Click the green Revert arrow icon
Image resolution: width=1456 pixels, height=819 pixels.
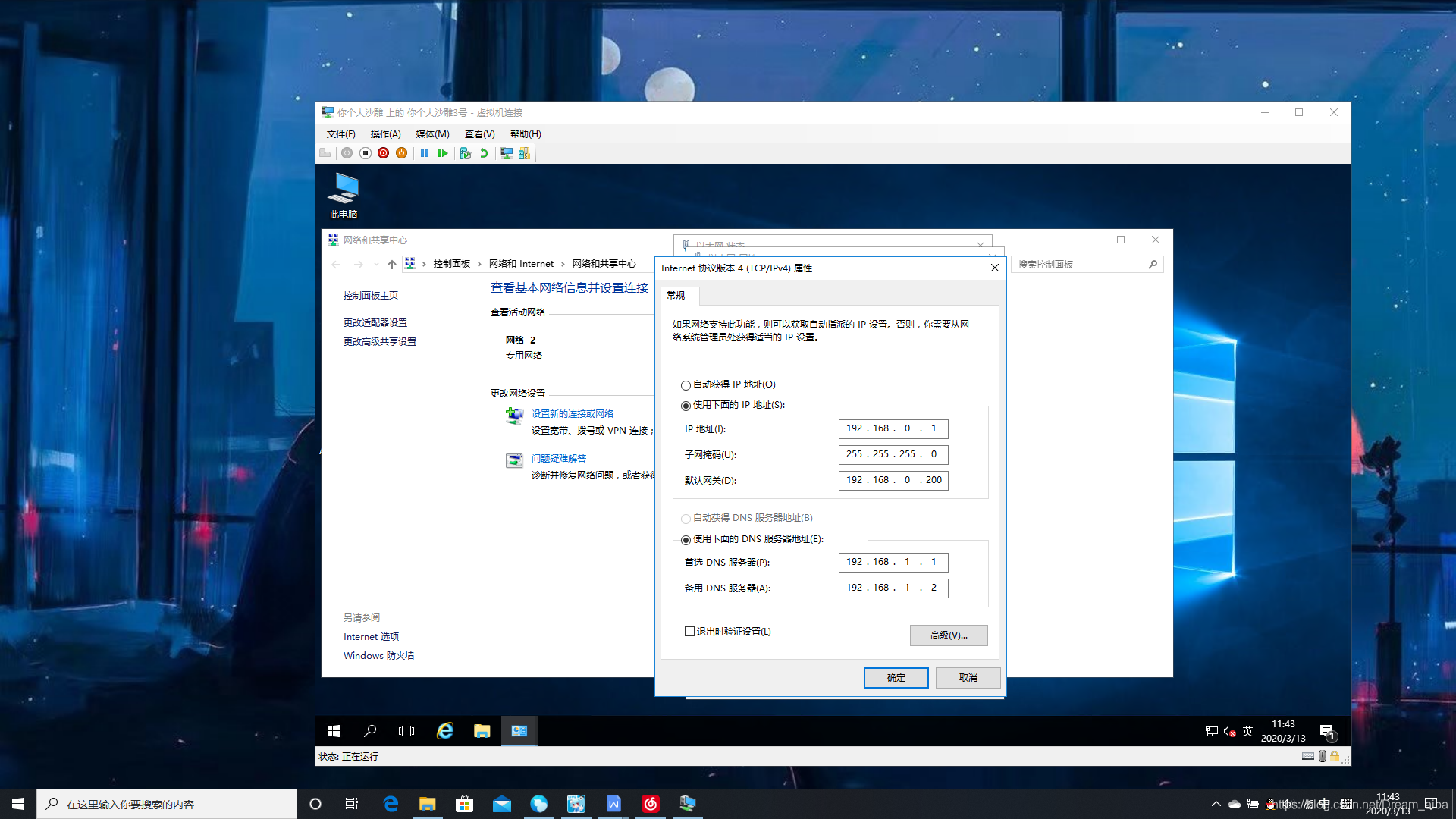click(484, 153)
